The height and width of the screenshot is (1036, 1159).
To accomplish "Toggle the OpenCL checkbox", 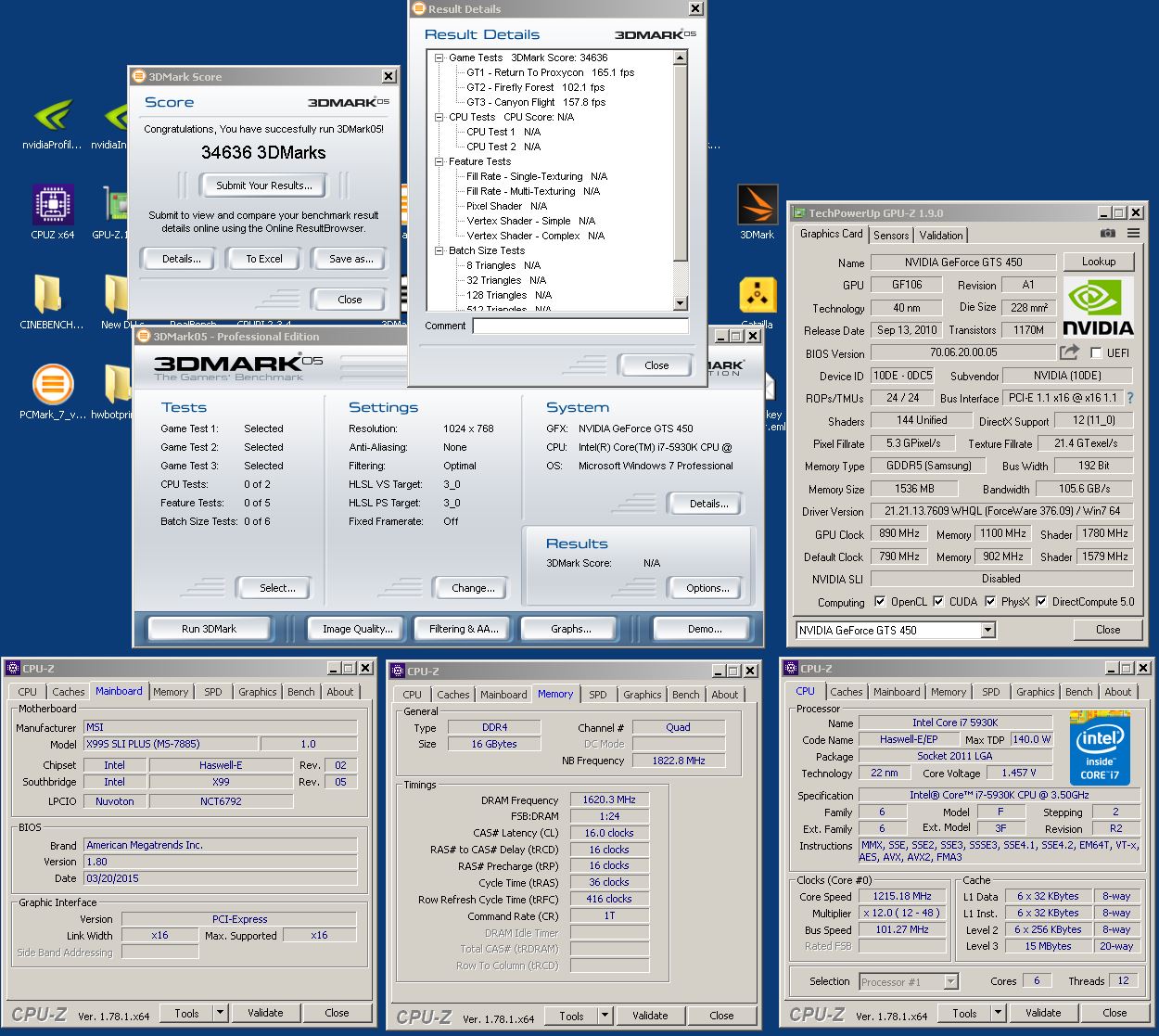I will click(880, 601).
